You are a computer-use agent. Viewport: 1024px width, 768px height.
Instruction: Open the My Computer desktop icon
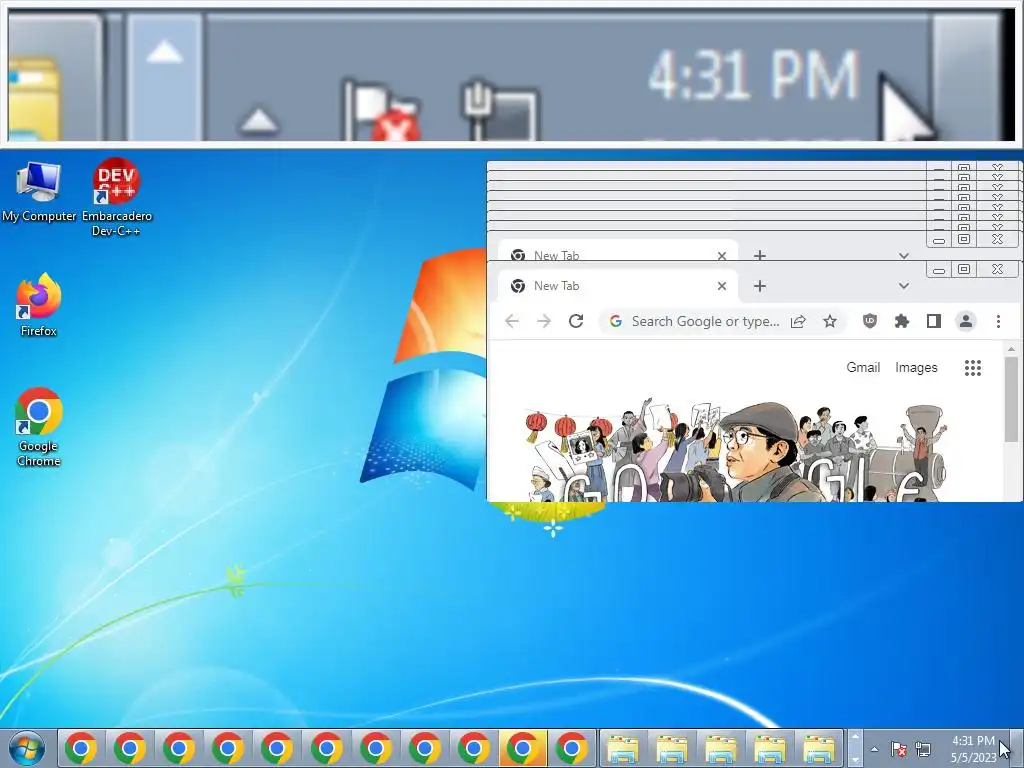point(39,191)
